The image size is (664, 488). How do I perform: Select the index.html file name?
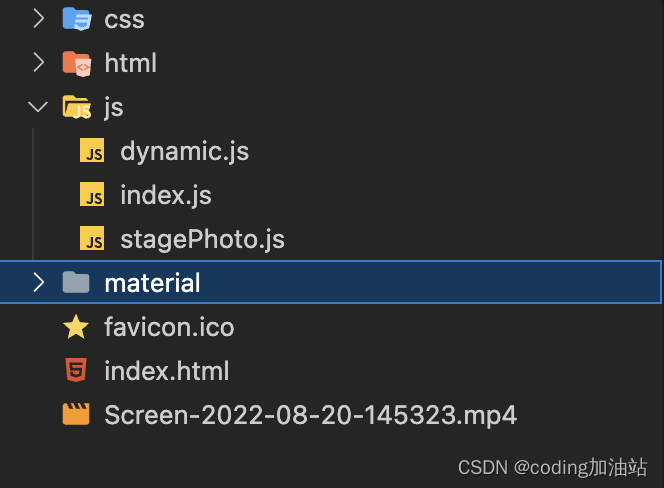tap(167, 371)
